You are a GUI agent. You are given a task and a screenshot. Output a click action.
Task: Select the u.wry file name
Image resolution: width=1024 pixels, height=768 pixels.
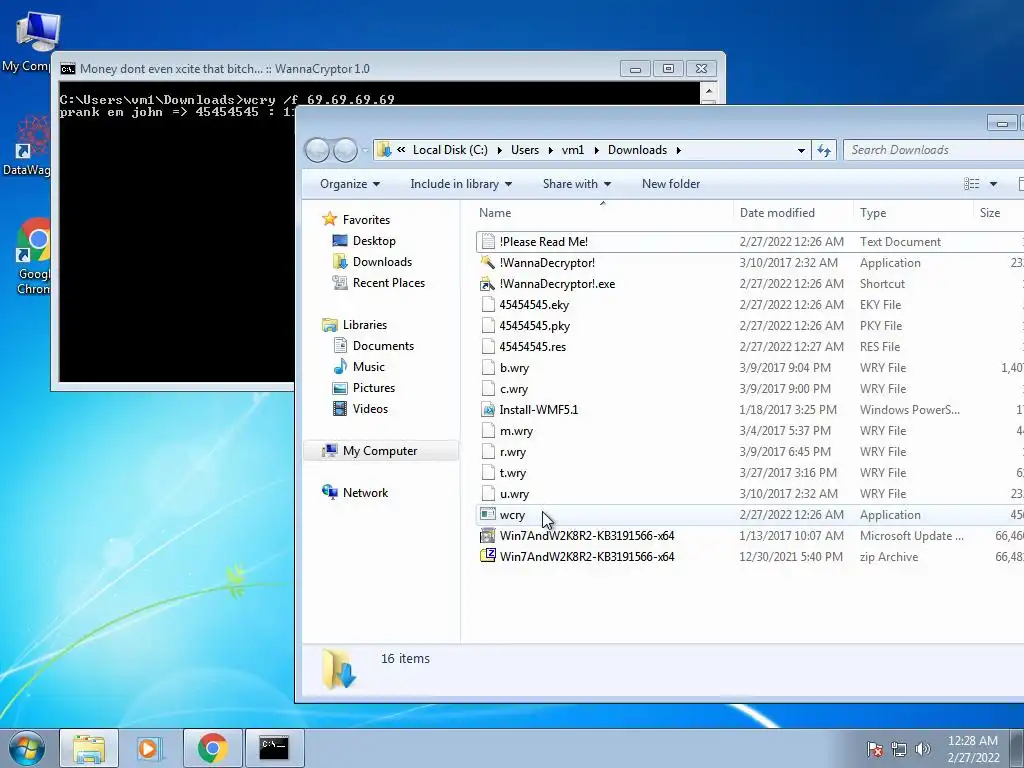[514, 494]
